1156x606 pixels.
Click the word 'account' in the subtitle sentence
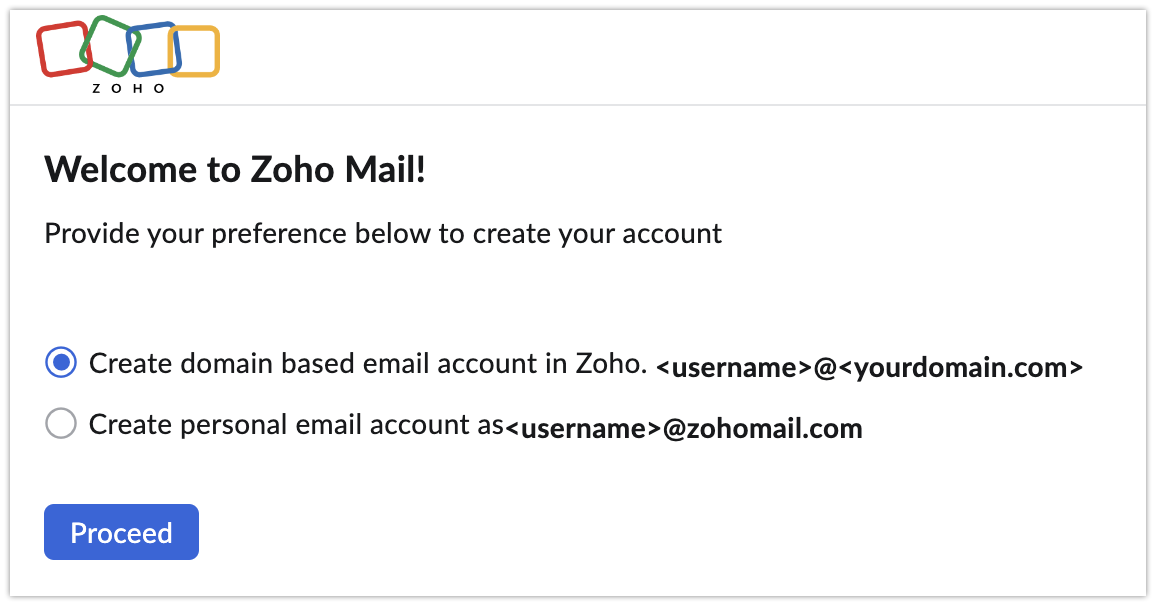pyautogui.click(x=672, y=234)
